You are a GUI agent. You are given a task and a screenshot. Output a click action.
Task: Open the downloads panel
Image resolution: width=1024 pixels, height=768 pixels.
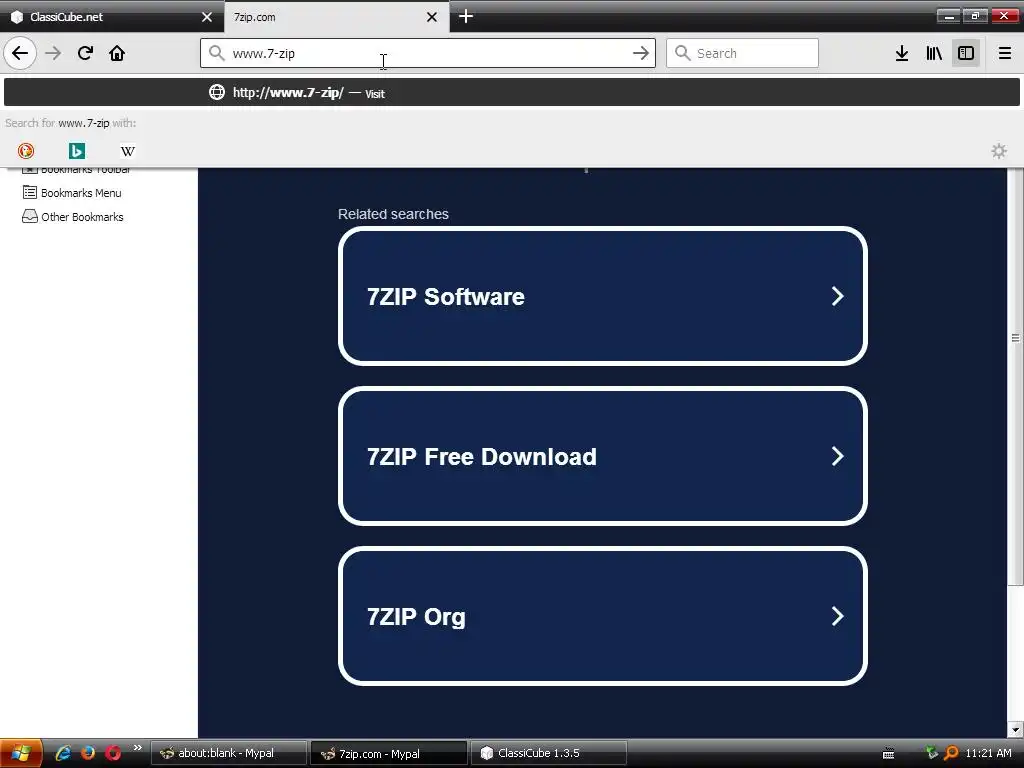pos(902,53)
